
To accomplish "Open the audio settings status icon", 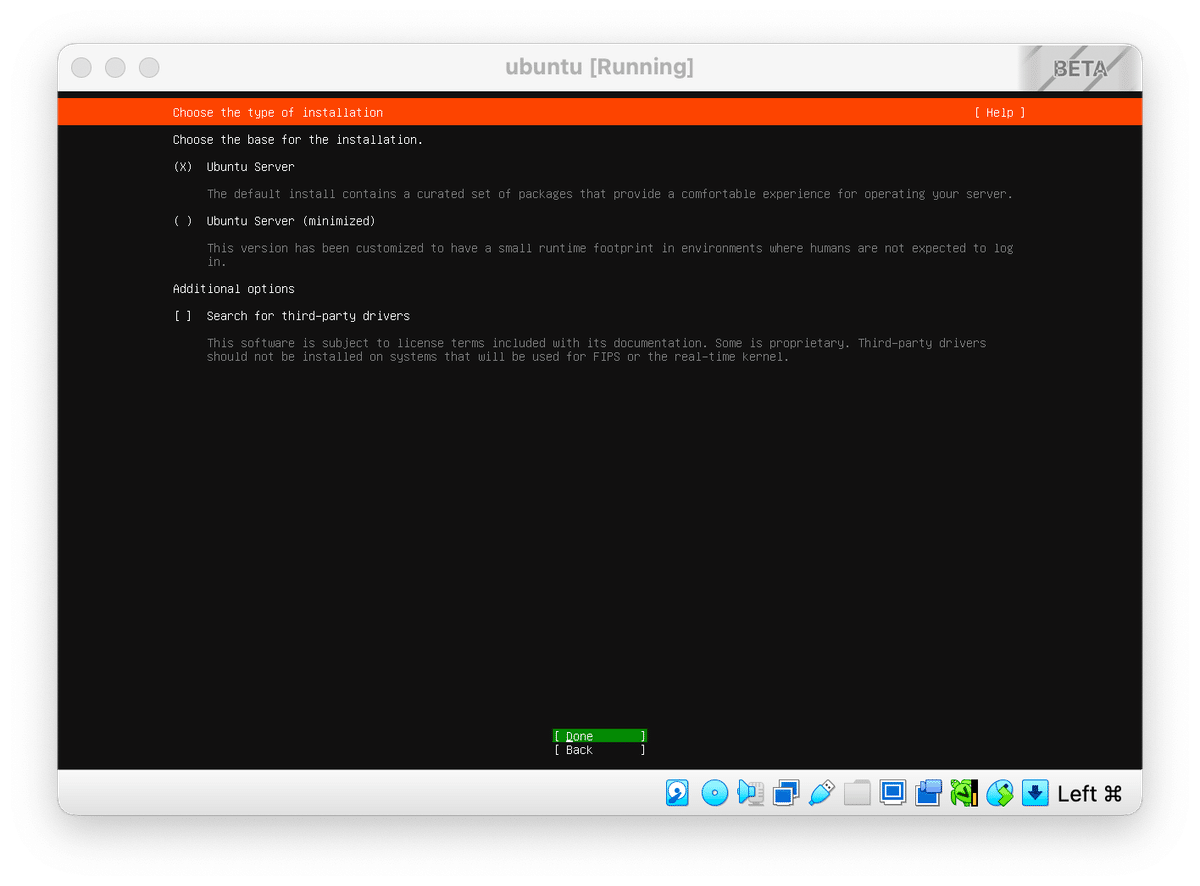I will (750, 793).
